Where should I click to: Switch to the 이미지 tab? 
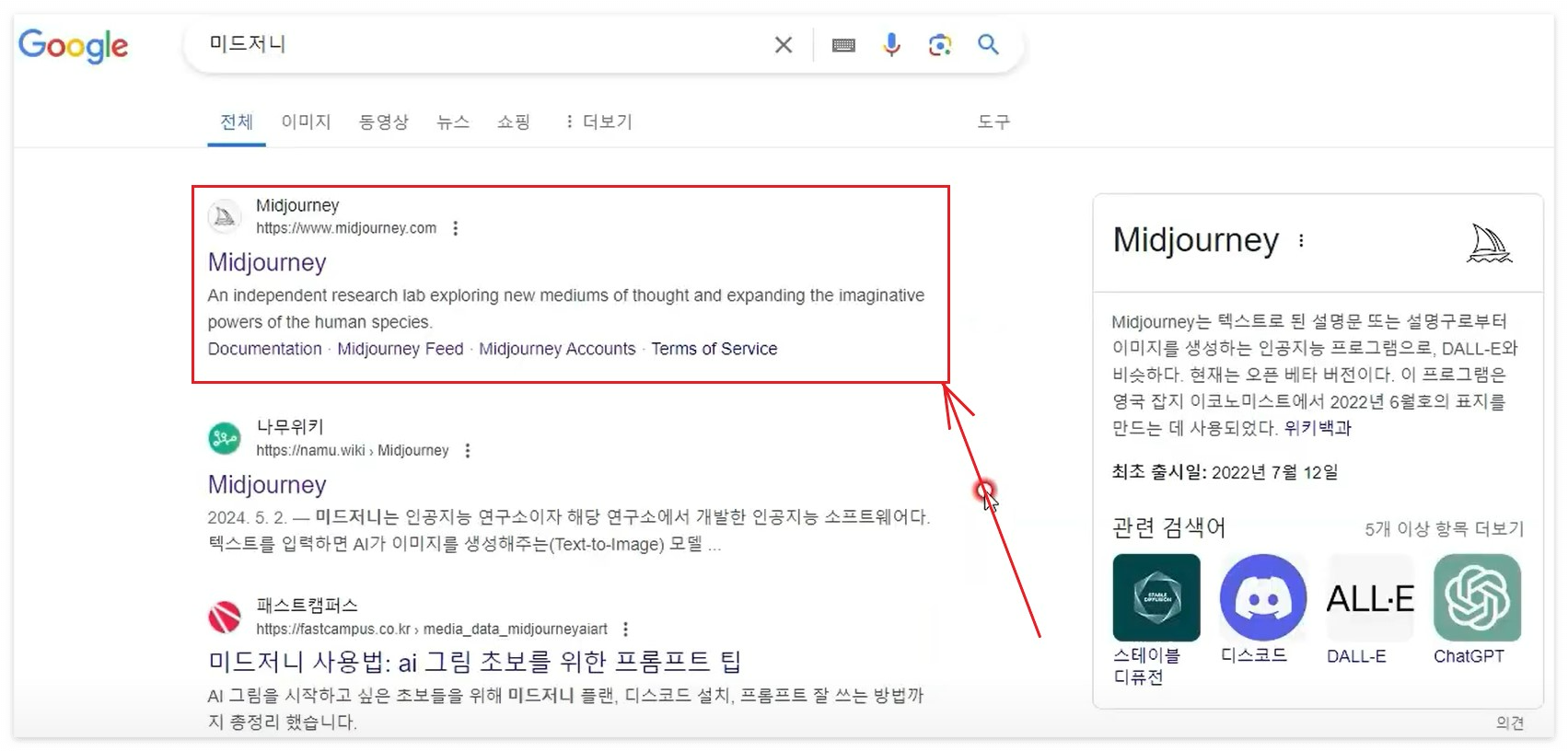tap(306, 122)
